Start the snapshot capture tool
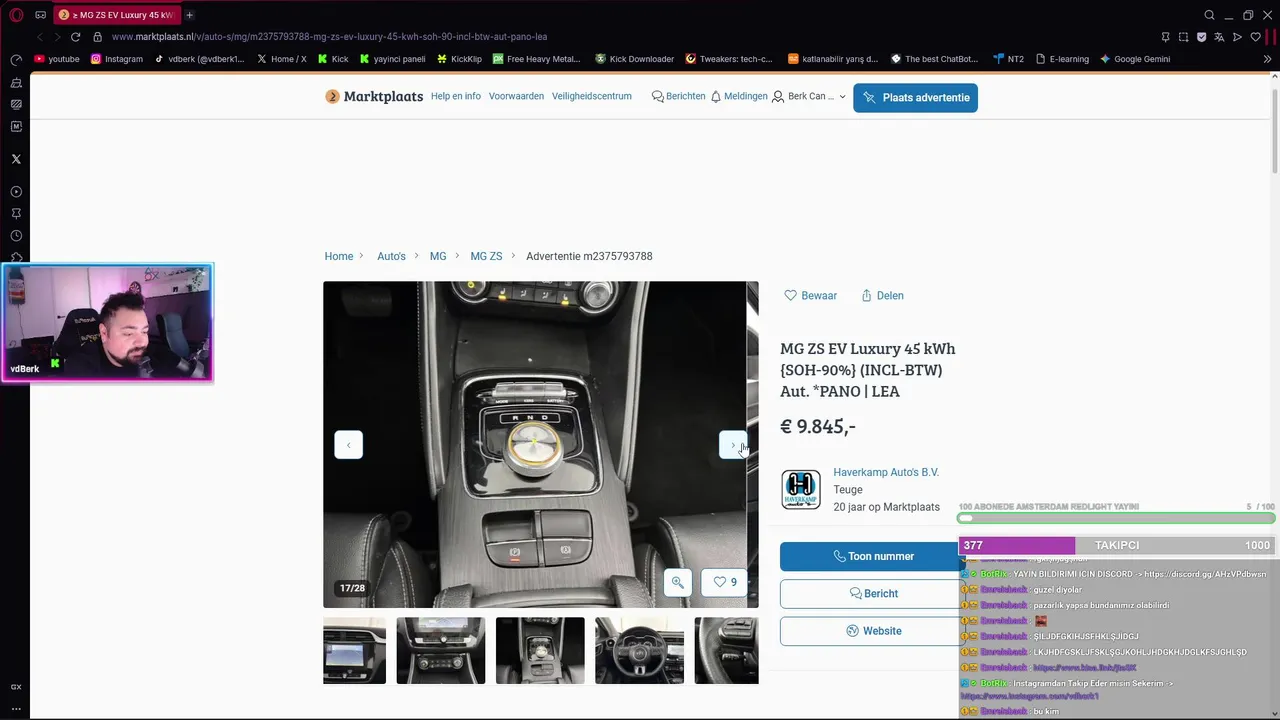1280x720 pixels. pos(1183,37)
